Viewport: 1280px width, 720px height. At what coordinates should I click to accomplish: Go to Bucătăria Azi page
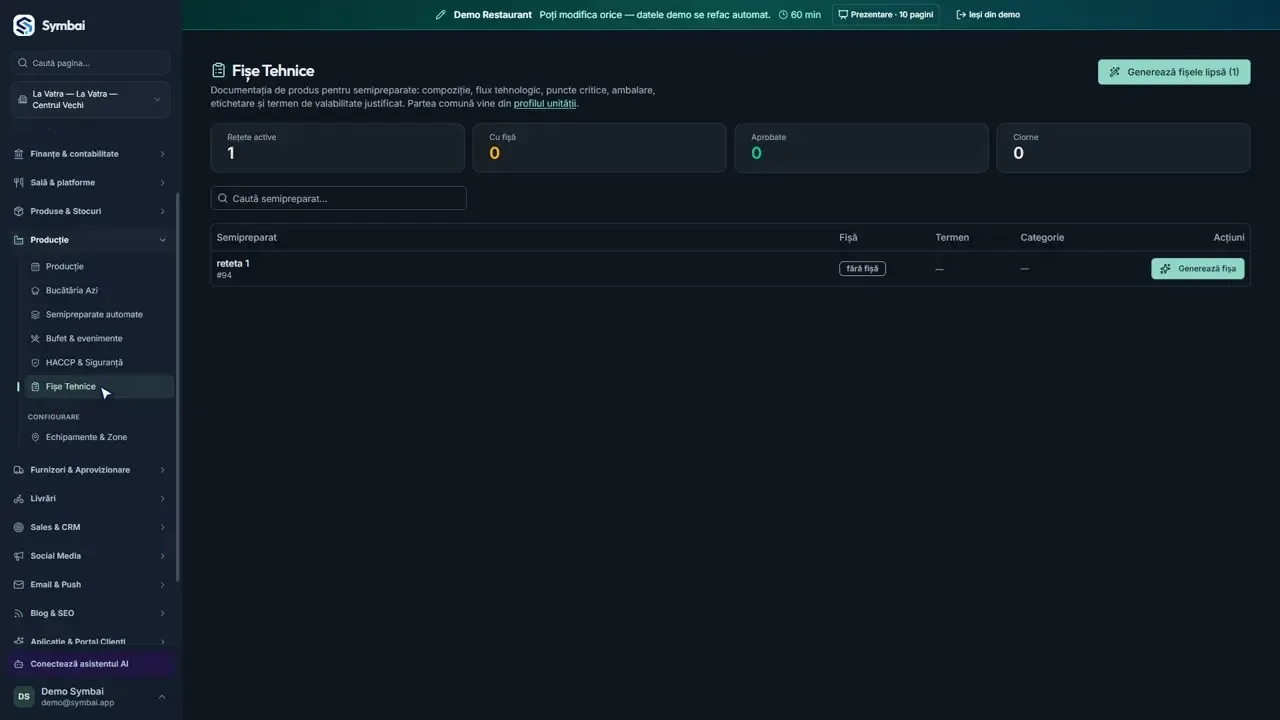(x=100, y=291)
